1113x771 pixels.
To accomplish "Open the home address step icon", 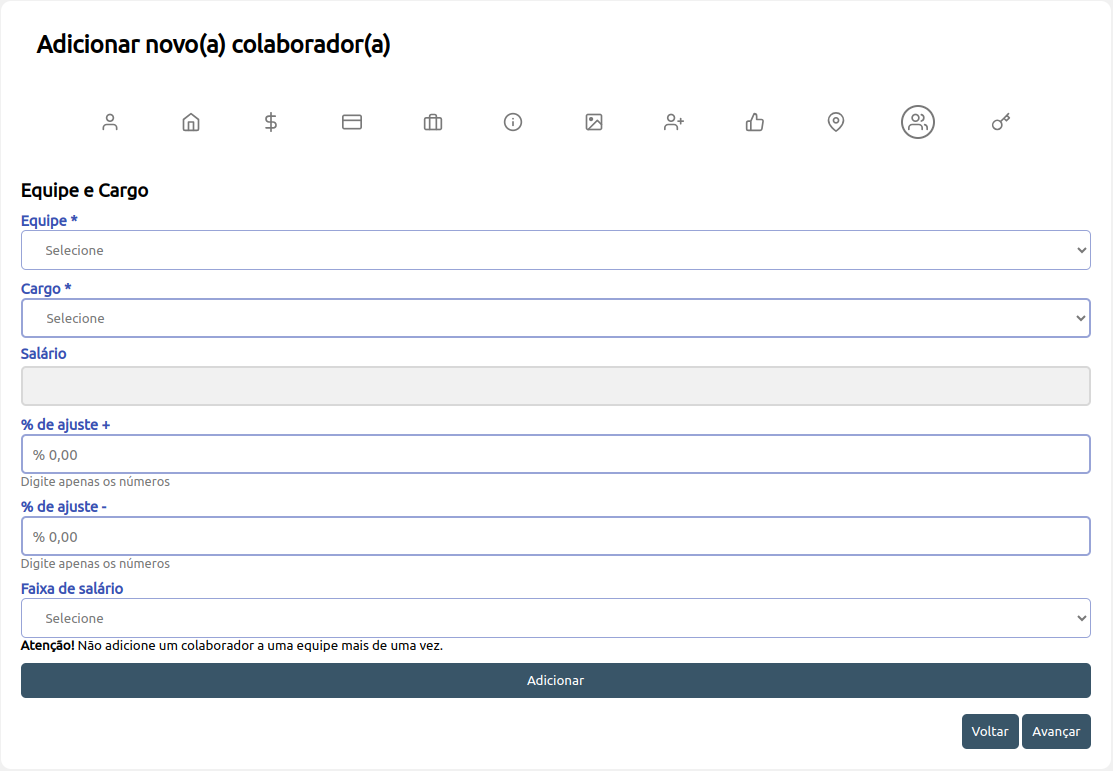I will click(191, 122).
